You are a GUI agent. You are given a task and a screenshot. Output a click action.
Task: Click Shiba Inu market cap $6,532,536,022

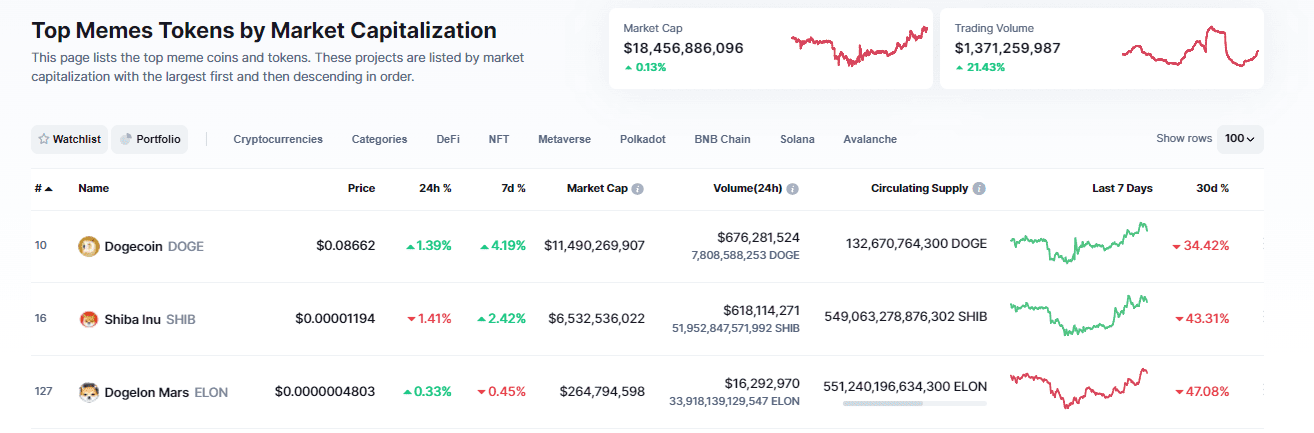(x=597, y=318)
